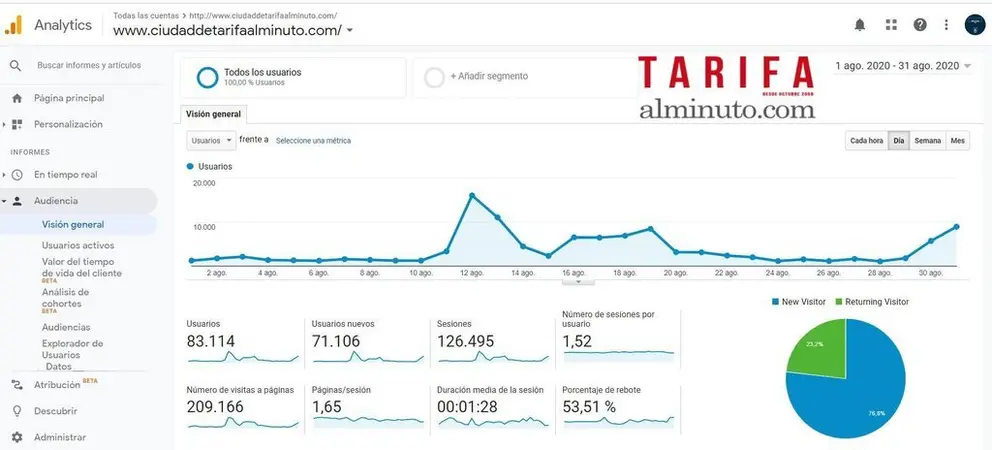Click the green Returning Visitor legend swatch

[839, 302]
